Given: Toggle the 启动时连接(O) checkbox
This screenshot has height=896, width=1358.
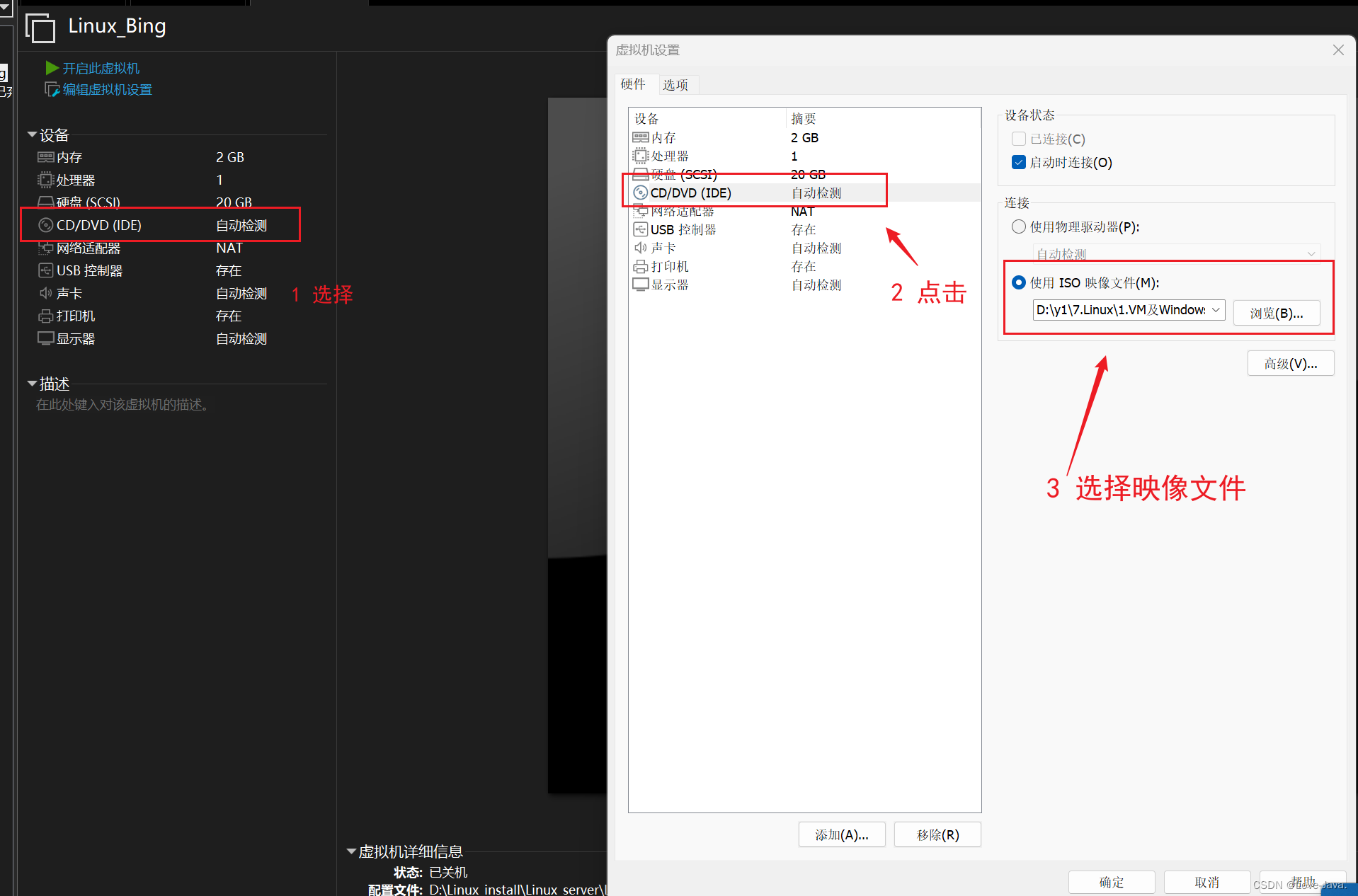Looking at the screenshot, I should click(1019, 162).
